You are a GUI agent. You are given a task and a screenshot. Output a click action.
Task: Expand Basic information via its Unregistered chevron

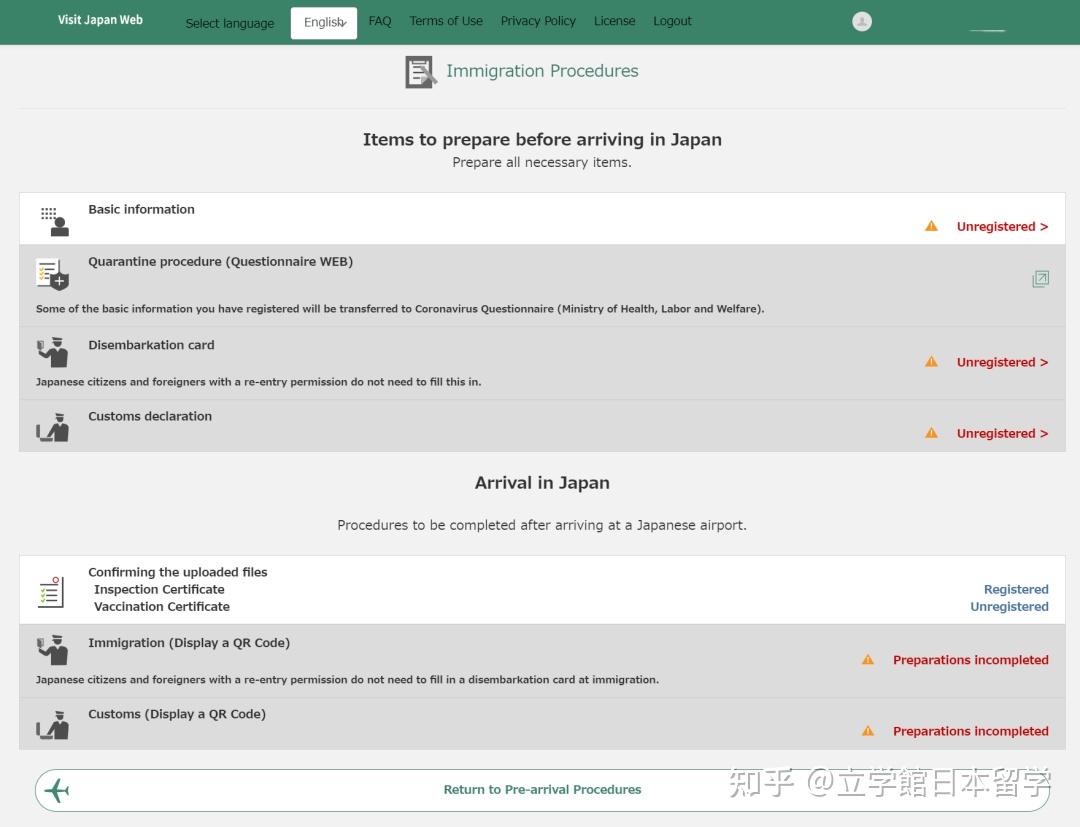[x=1002, y=226]
